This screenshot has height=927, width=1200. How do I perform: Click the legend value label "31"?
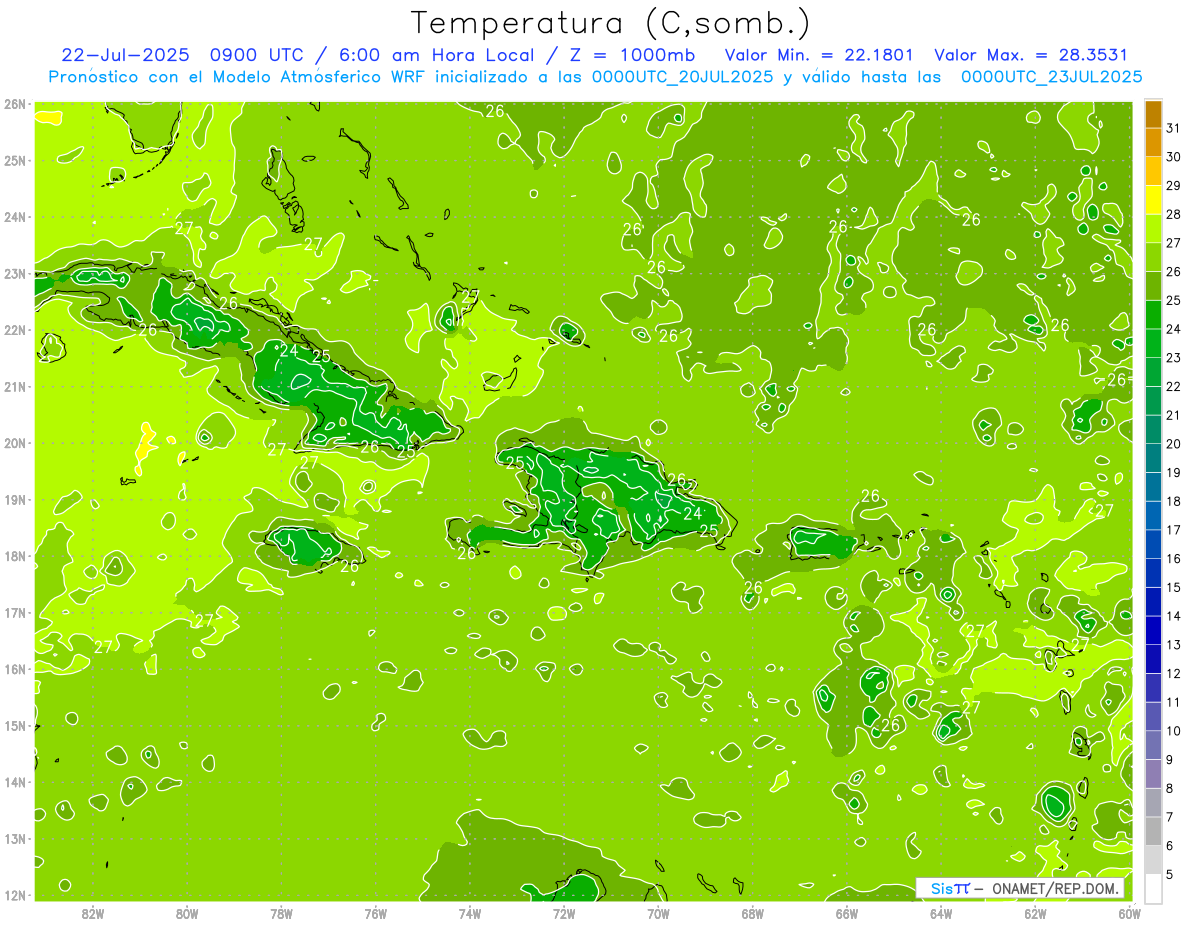[1173, 128]
